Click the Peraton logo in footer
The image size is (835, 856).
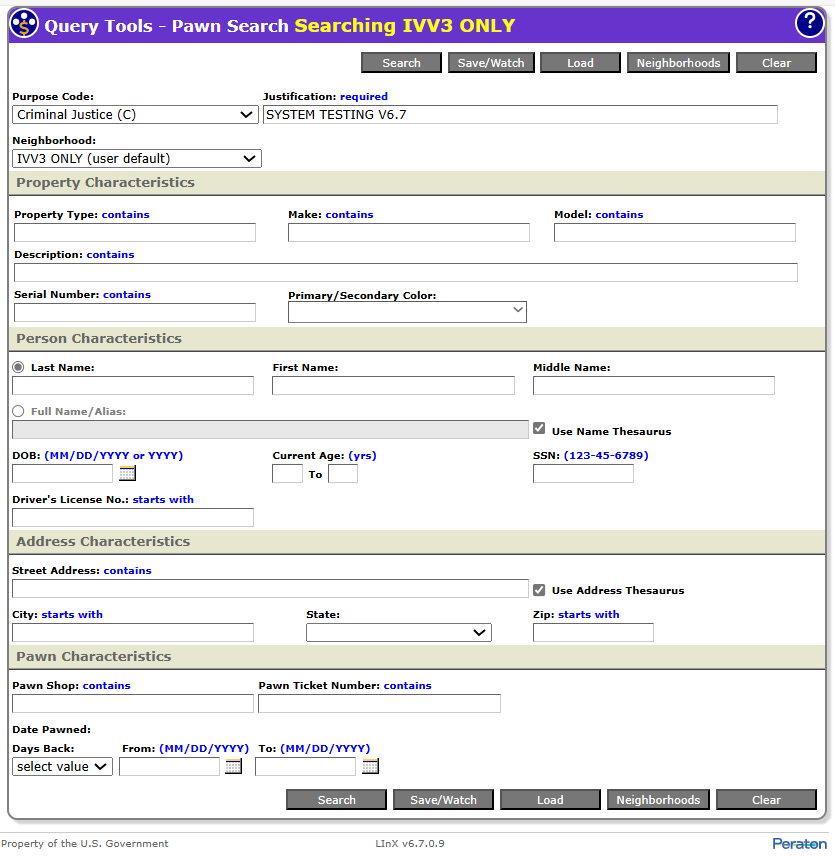point(798,844)
